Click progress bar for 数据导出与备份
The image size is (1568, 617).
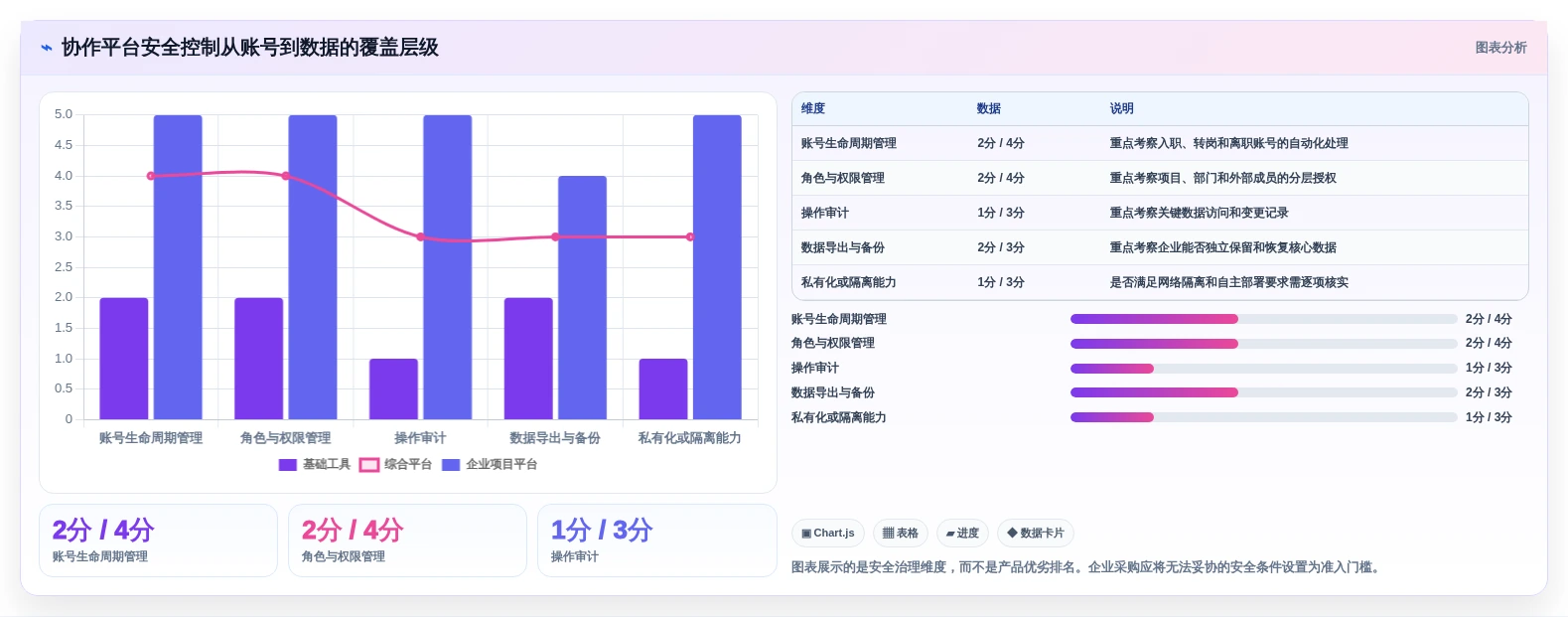[x=1264, y=392]
